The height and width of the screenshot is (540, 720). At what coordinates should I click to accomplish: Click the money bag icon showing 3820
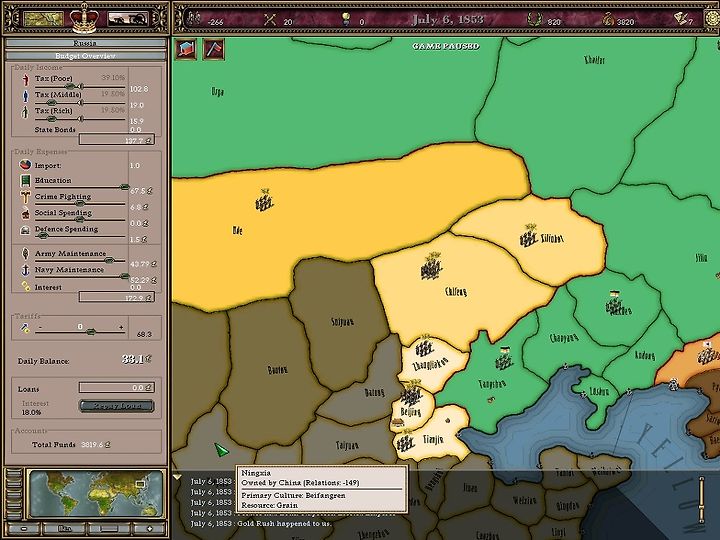[608, 19]
